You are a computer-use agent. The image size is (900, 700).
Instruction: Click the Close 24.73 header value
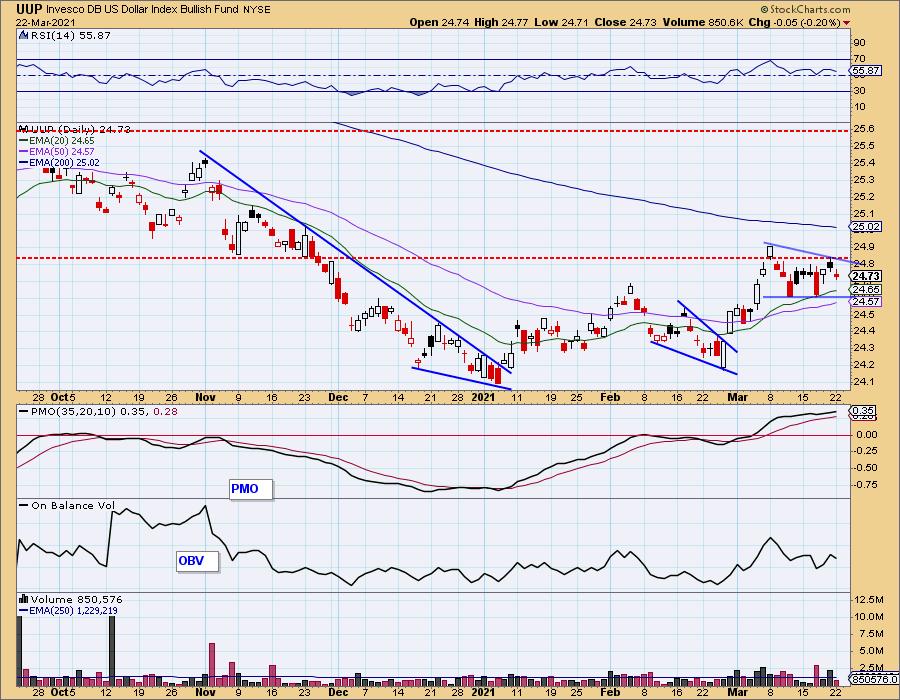(x=625, y=22)
